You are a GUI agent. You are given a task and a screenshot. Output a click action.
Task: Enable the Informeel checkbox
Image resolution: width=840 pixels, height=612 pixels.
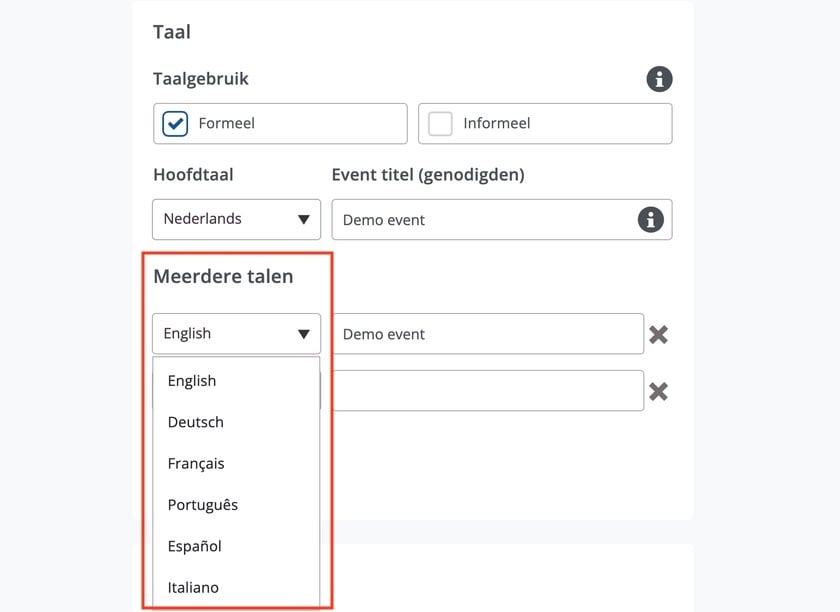440,124
